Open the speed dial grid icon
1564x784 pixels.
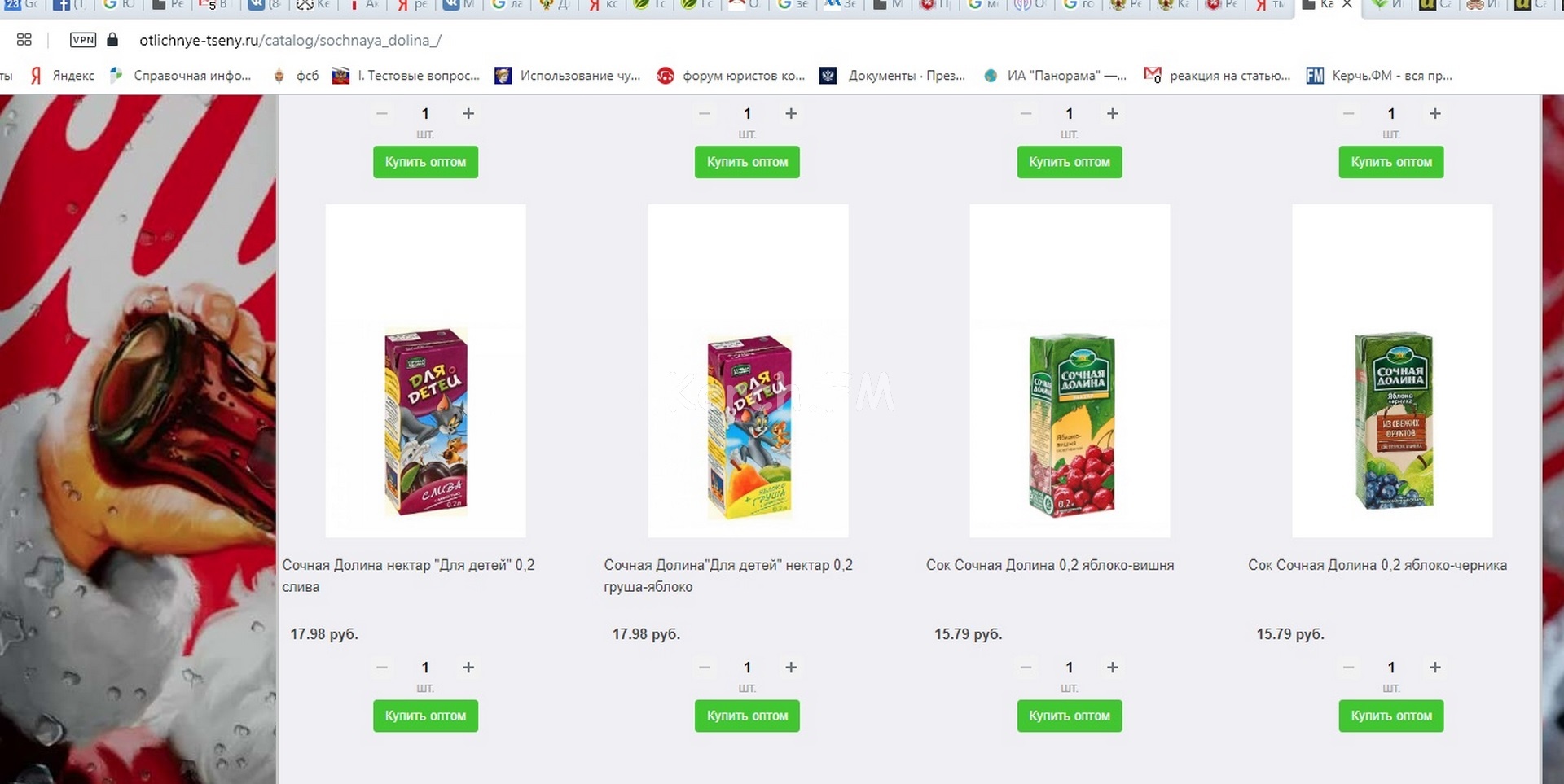click(x=24, y=40)
